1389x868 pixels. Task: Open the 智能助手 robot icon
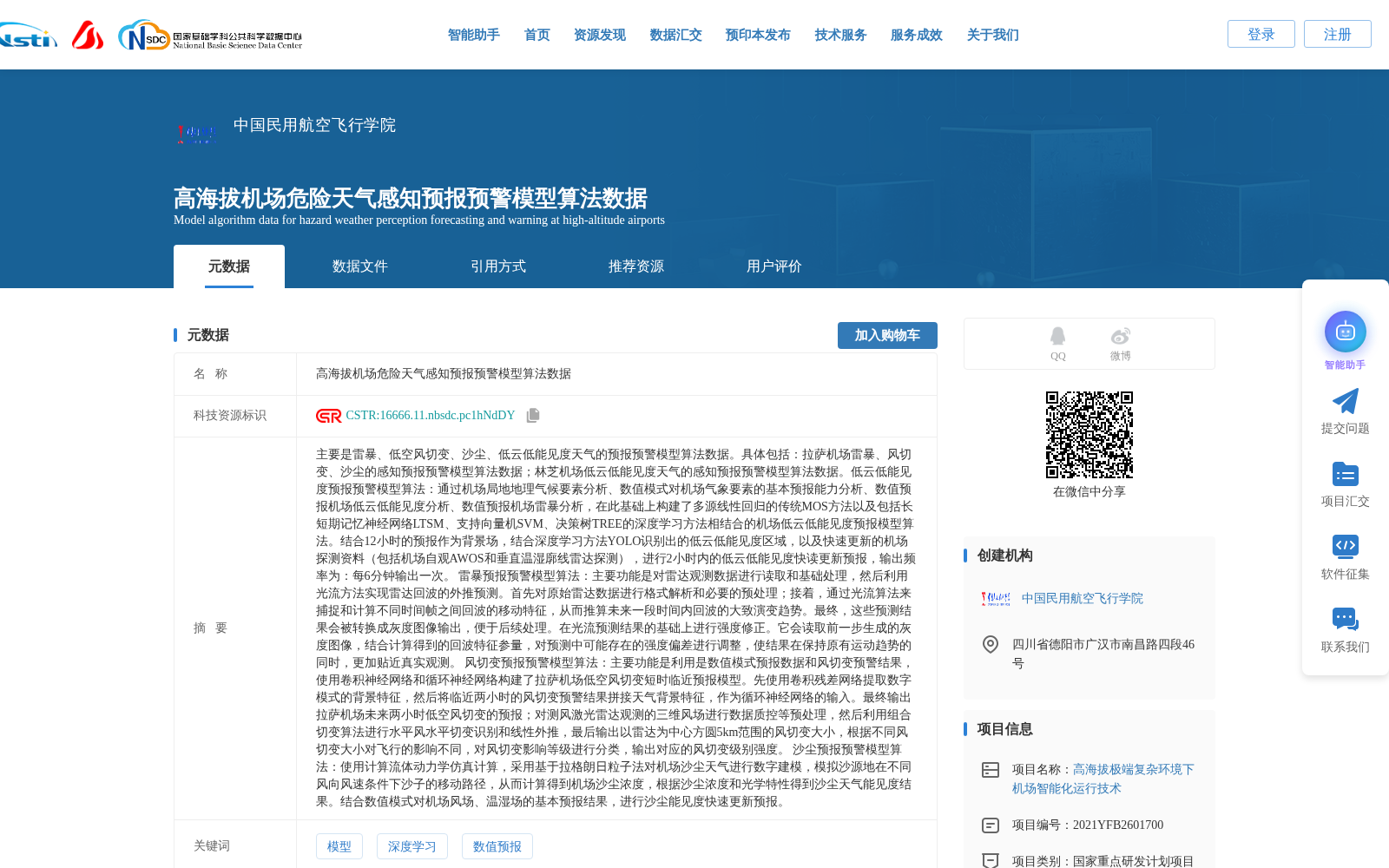1346,332
